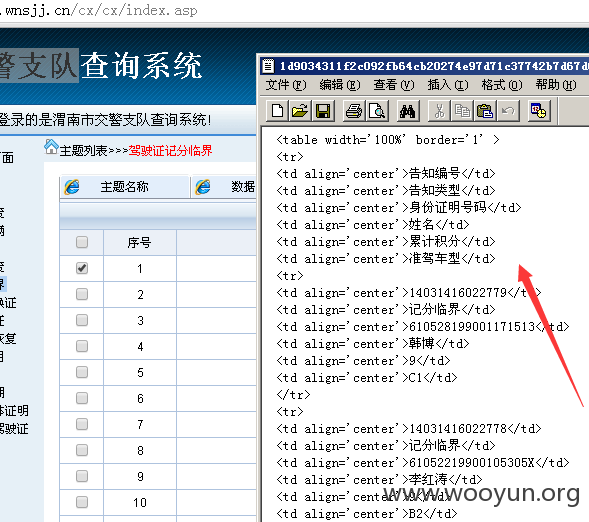
Task: Check the checkbox for row 6
Action: pos(82,398)
